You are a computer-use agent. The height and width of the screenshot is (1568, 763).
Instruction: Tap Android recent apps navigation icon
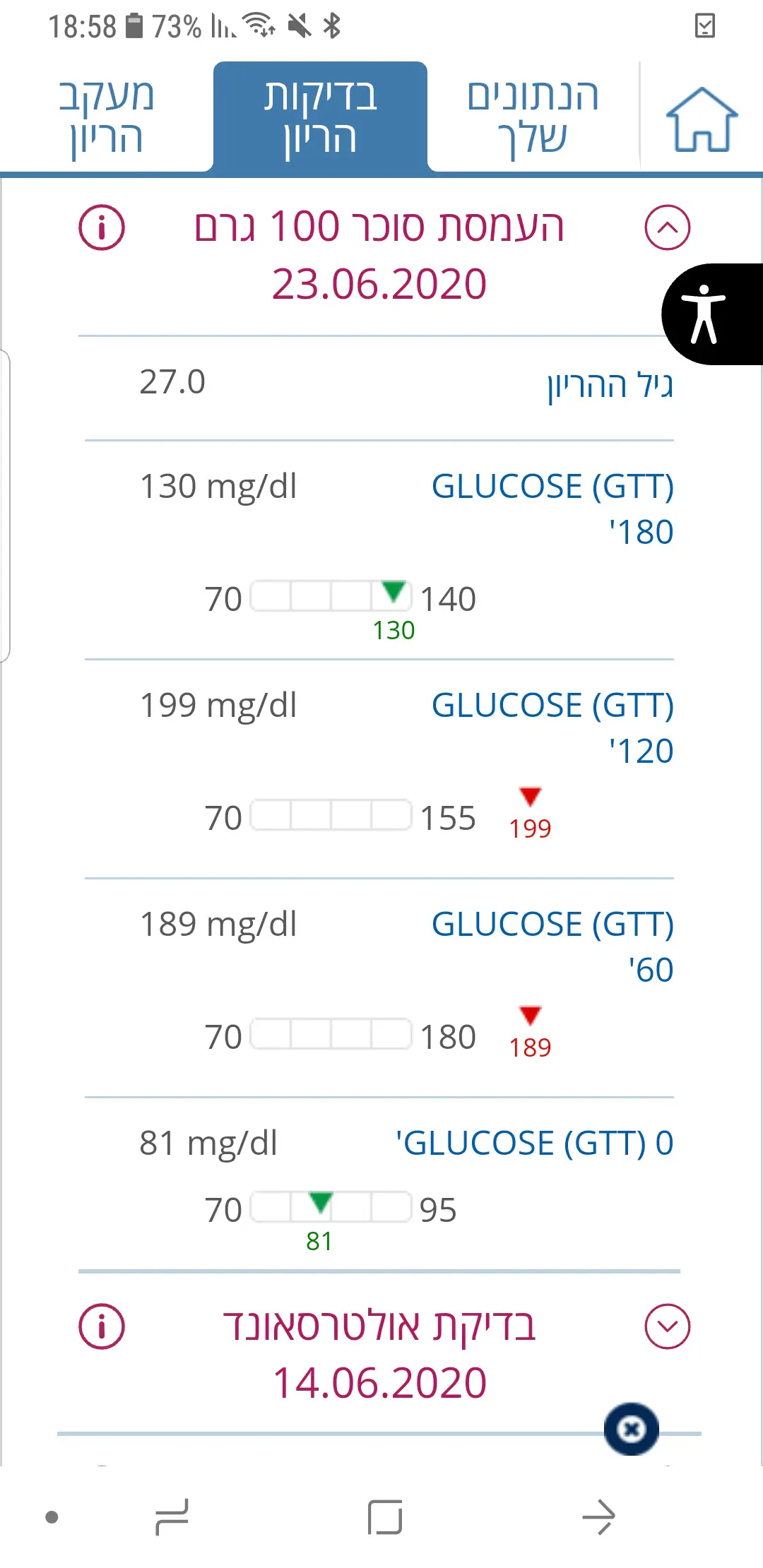[x=172, y=1517]
